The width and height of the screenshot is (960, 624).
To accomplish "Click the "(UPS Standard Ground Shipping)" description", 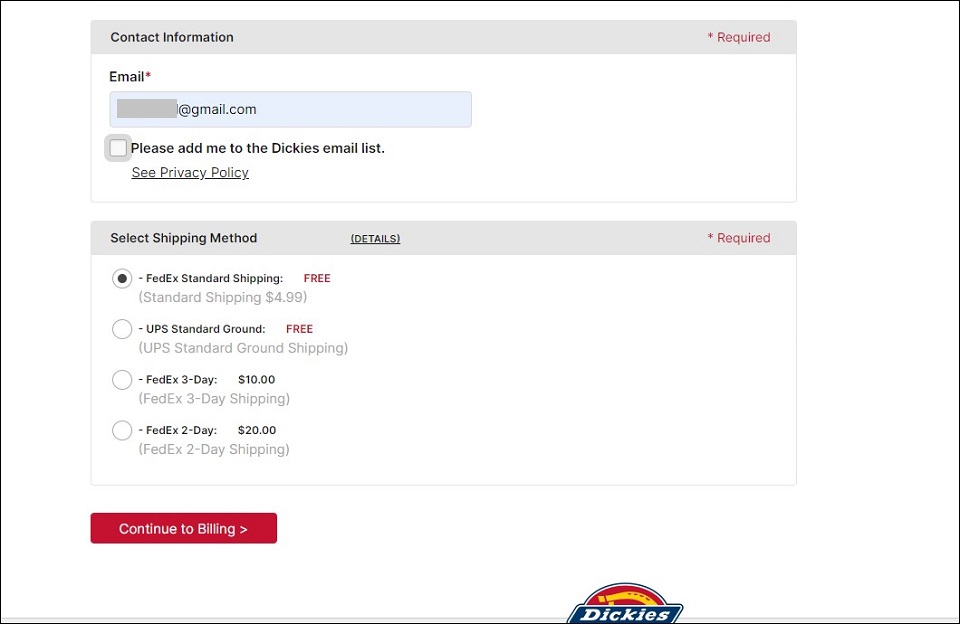I will pos(243,348).
